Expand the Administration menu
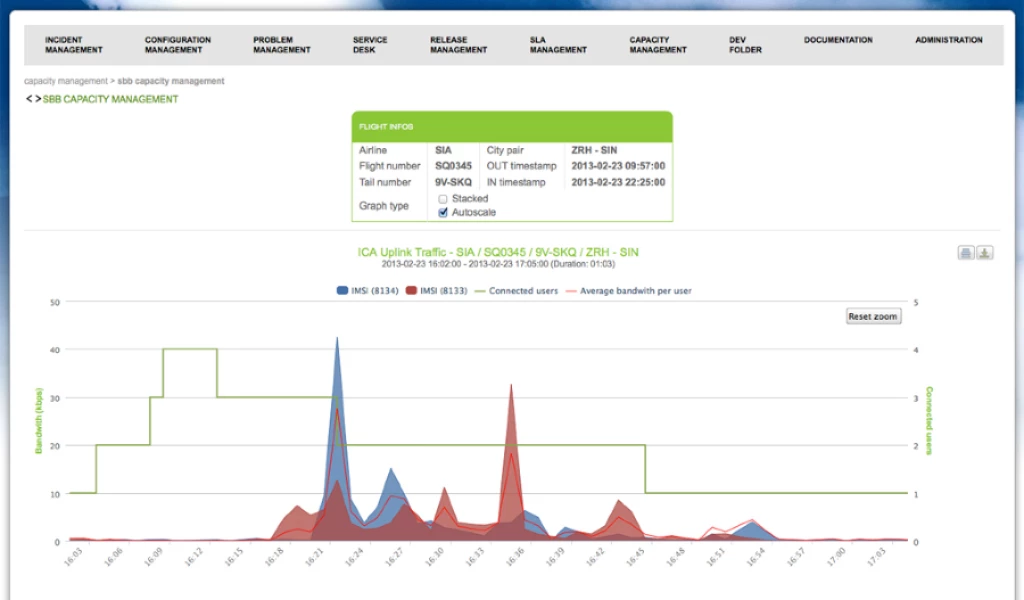 (x=948, y=40)
